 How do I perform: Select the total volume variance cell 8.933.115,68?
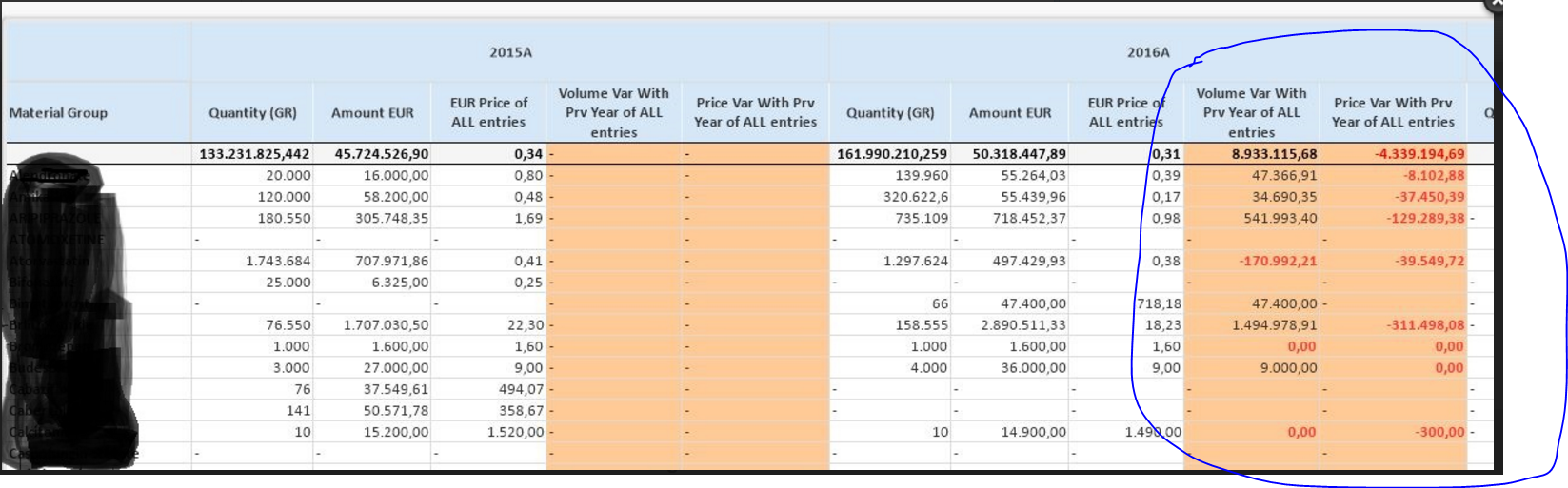click(1274, 154)
